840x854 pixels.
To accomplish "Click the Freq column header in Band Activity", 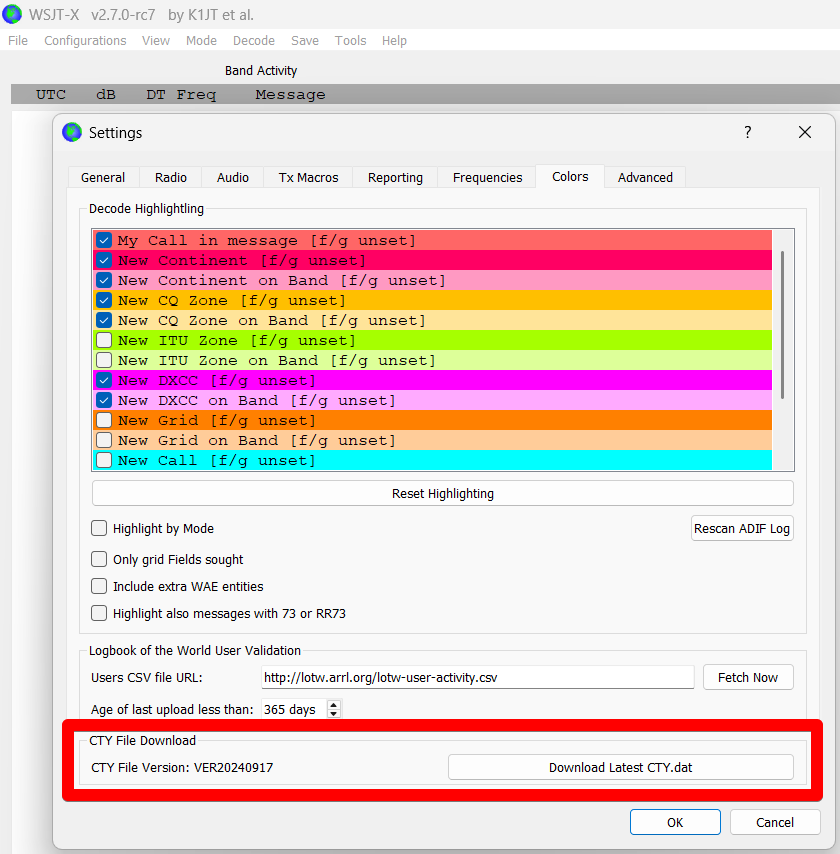I will tap(196, 95).
